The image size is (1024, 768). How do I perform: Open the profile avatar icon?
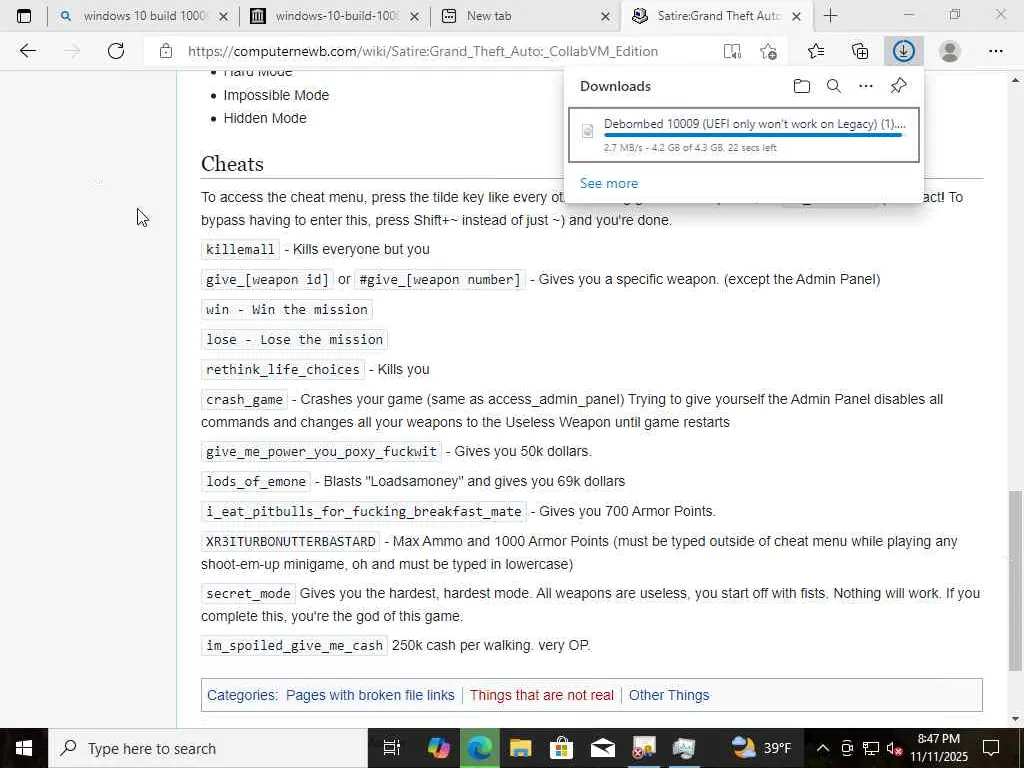[950, 51]
